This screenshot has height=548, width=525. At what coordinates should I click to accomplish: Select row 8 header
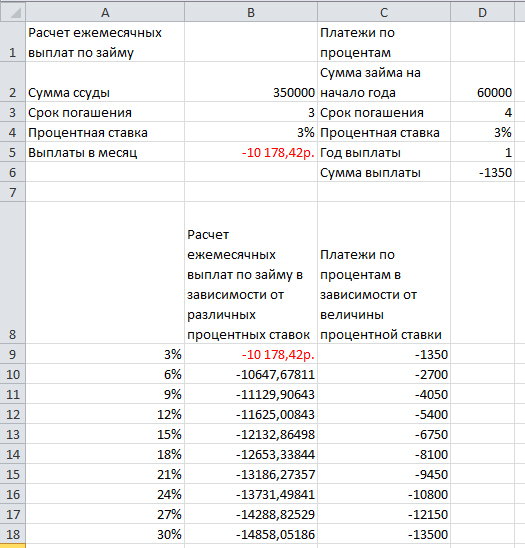click(13, 273)
